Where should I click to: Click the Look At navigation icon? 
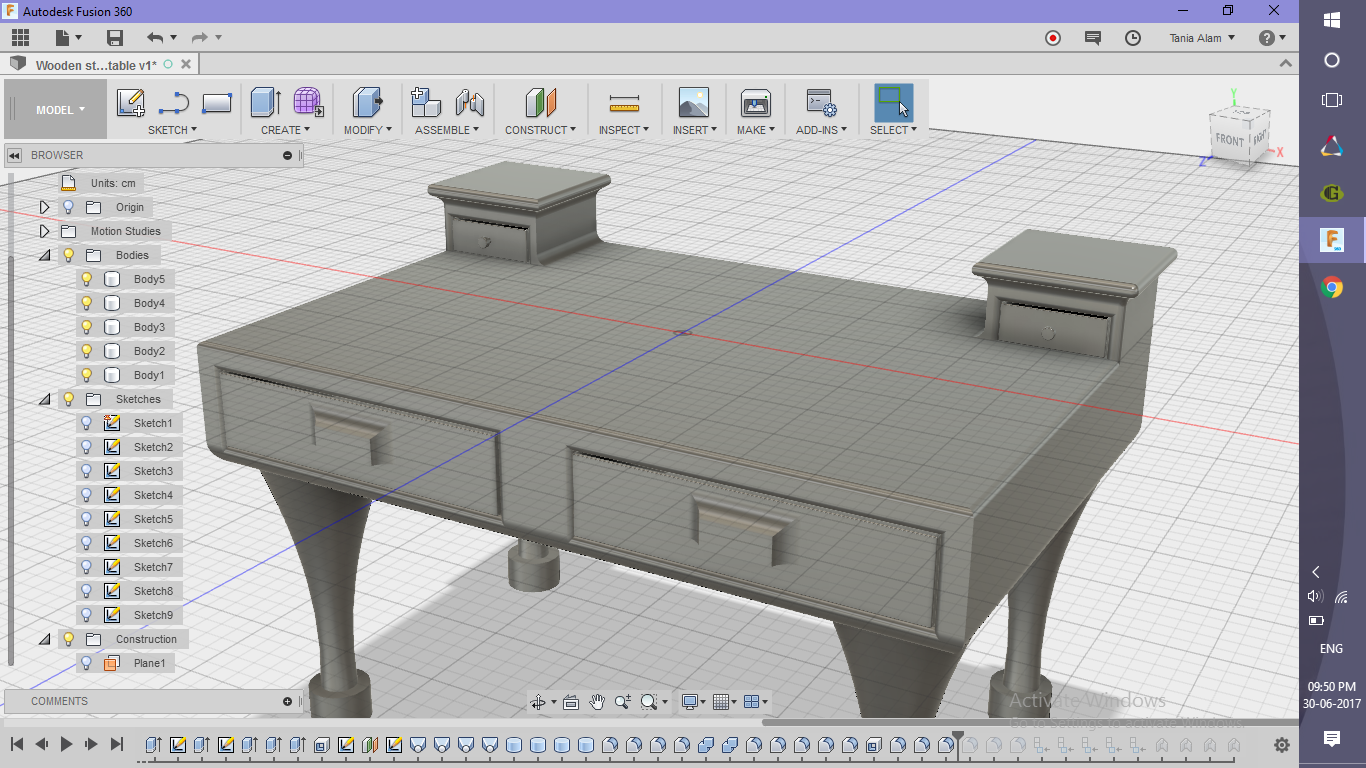coord(571,702)
